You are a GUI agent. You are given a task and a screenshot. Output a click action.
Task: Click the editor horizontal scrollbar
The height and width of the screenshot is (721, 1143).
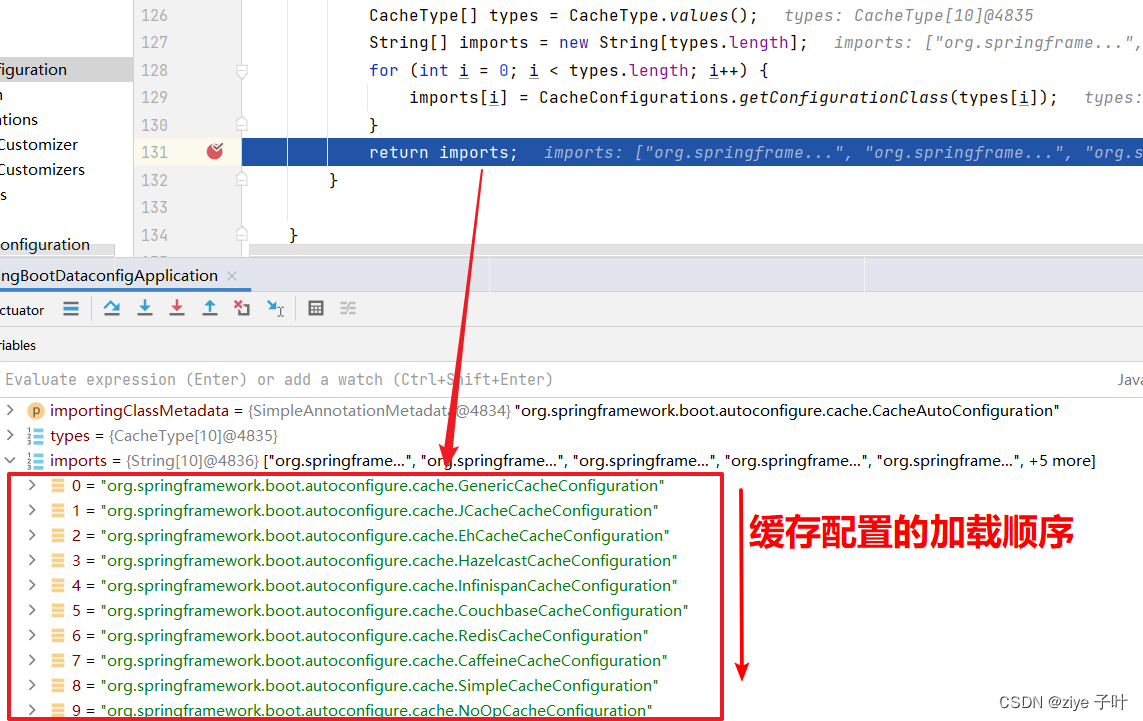coord(696,249)
